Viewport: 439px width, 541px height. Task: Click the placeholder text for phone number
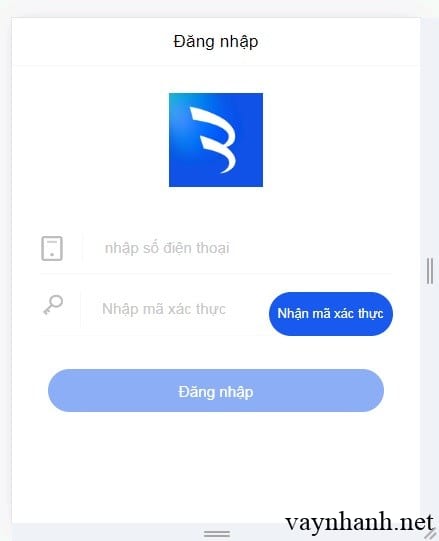point(167,248)
